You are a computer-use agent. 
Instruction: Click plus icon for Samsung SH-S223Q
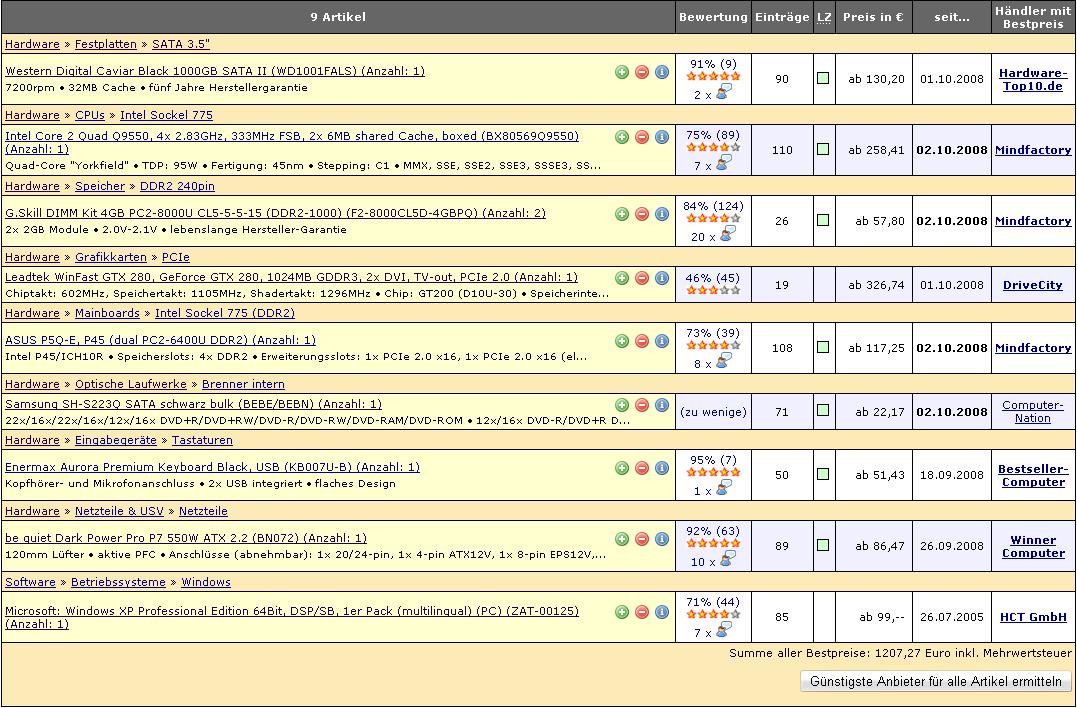(622, 405)
